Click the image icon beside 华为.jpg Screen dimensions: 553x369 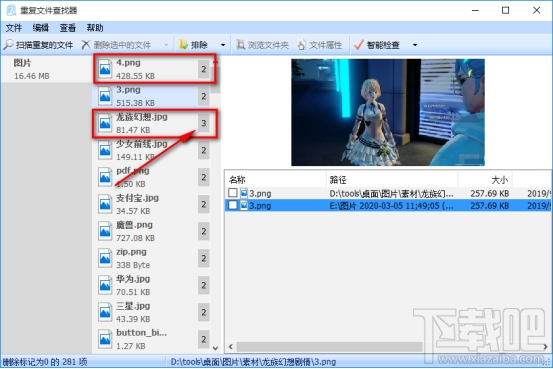[x=105, y=285]
